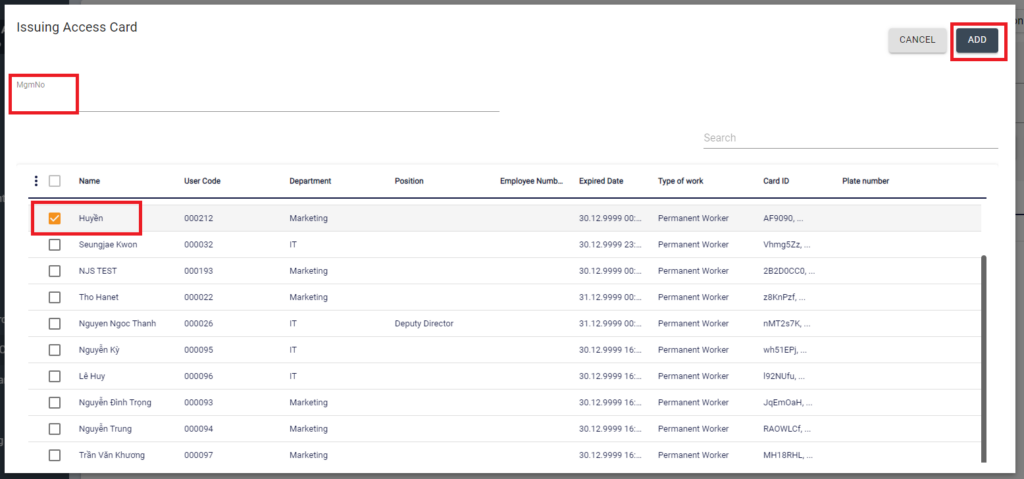The height and width of the screenshot is (479, 1024).
Task: Click the Card ID column header
Action: tap(776, 181)
